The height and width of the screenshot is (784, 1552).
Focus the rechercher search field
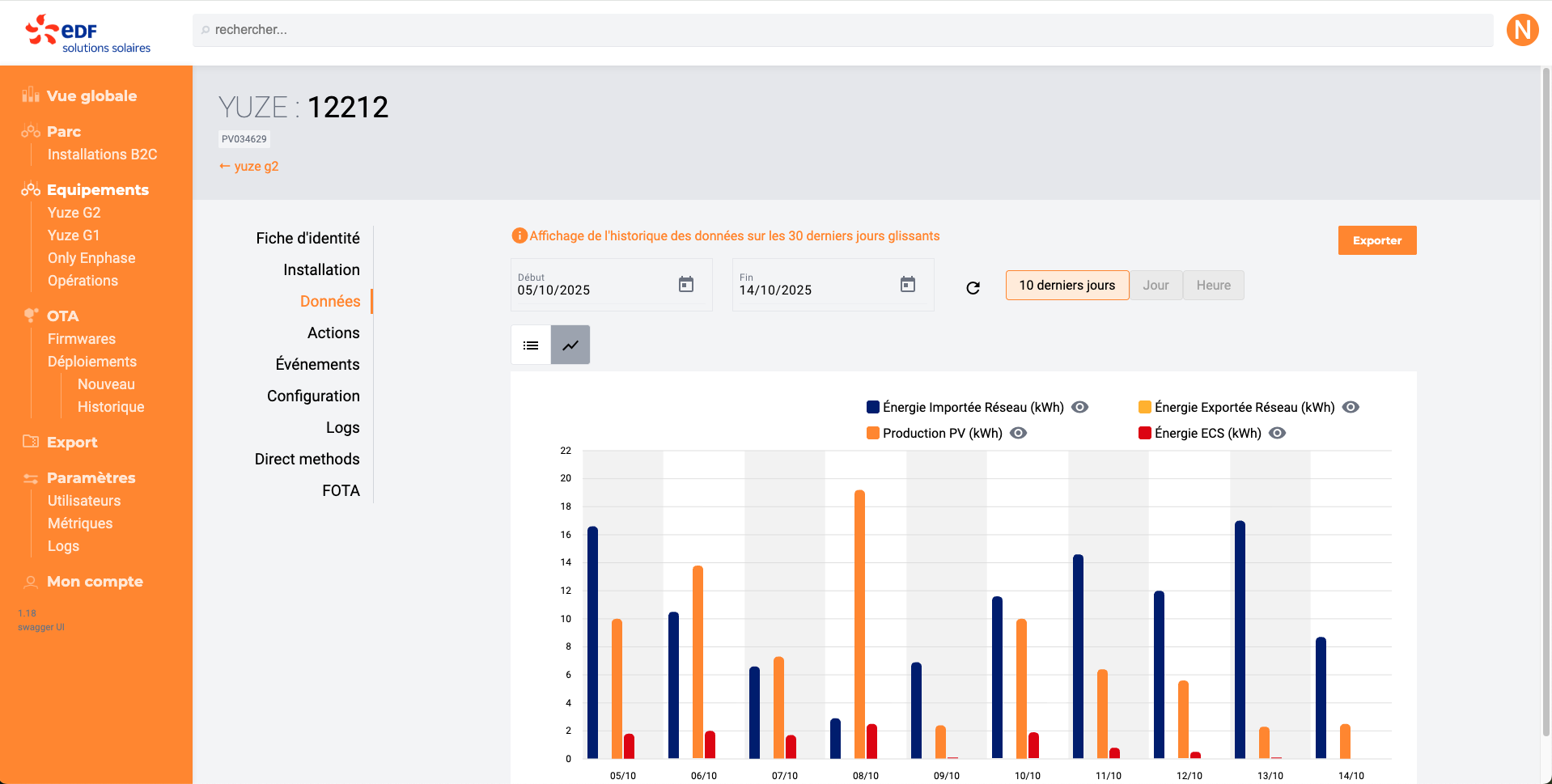pyautogui.click(x=842, y=30)
